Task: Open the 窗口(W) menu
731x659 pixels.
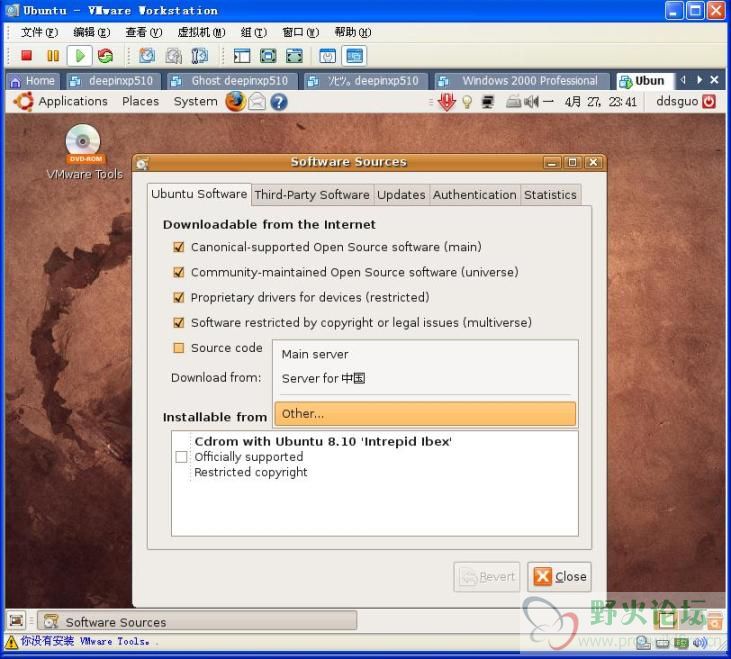Action: (x=301, y=32)
